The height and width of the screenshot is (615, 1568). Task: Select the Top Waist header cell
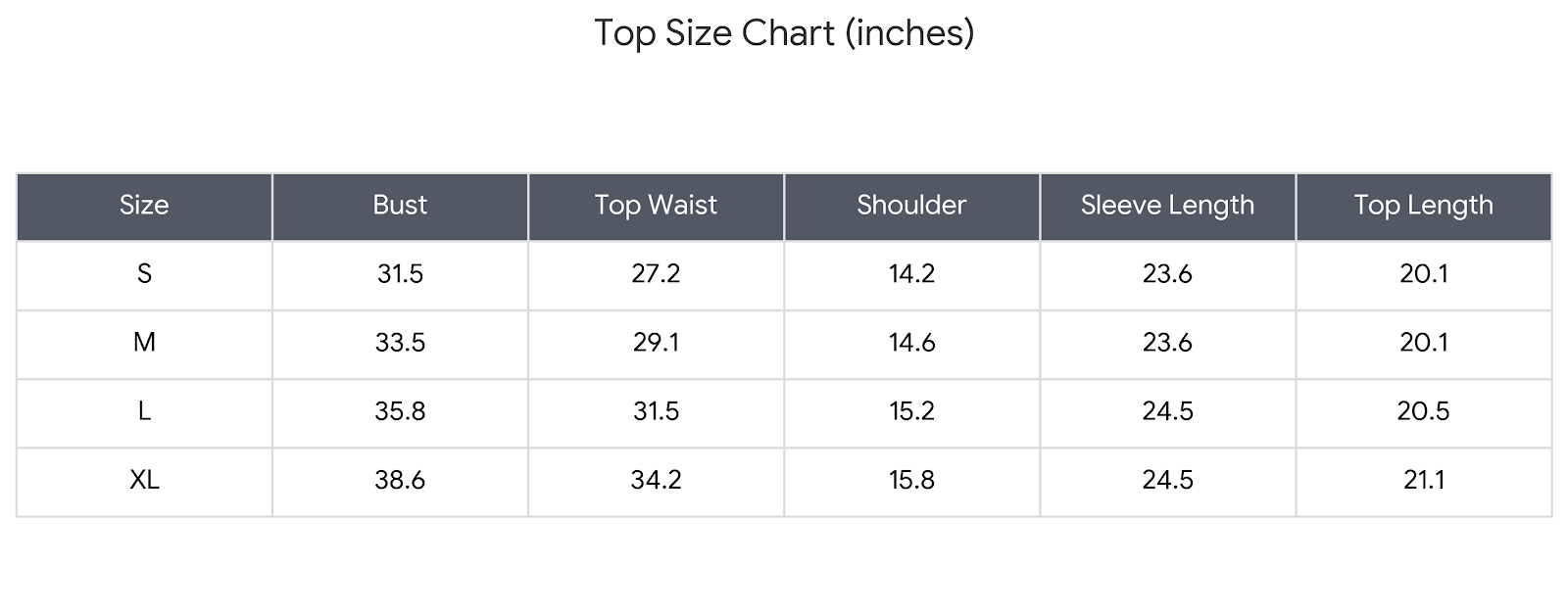tap(656, 206)
